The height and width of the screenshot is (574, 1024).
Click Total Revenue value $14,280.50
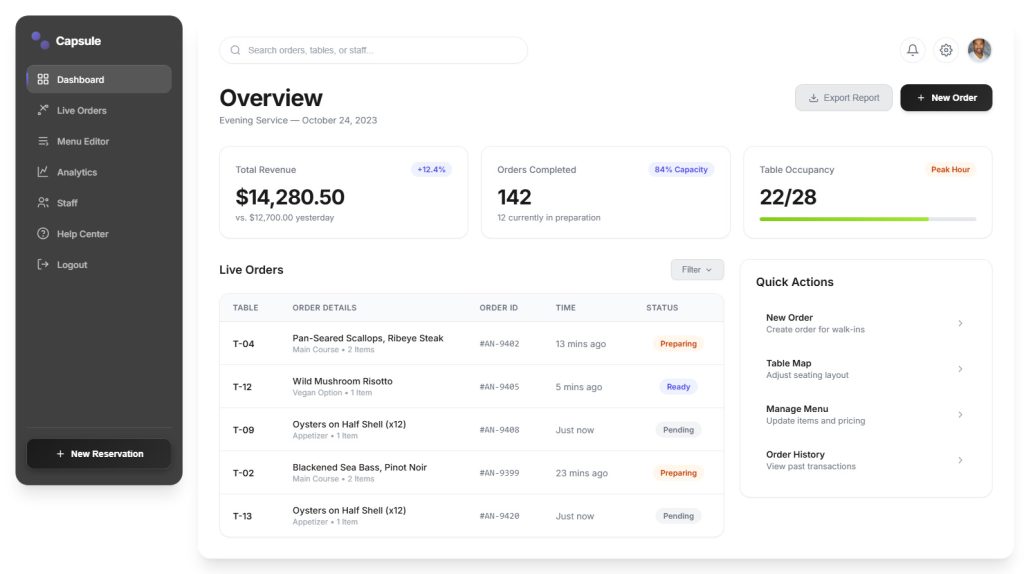290,197
